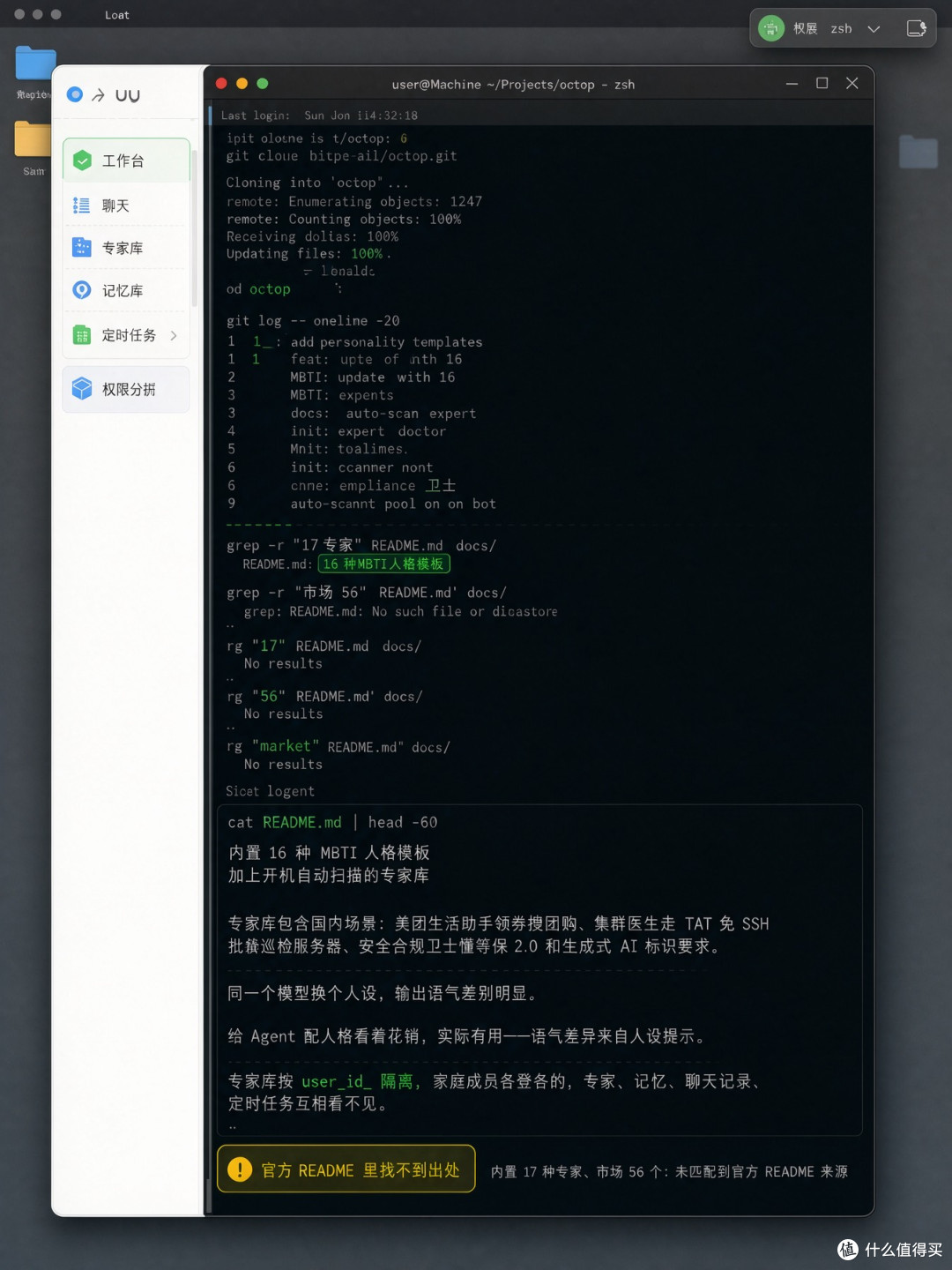The width and height of the screenshot is (952, 1270).
Task: Open the 定时任务 scheduled tasks item
Action: pyautogui.click(x=126, y=335)
